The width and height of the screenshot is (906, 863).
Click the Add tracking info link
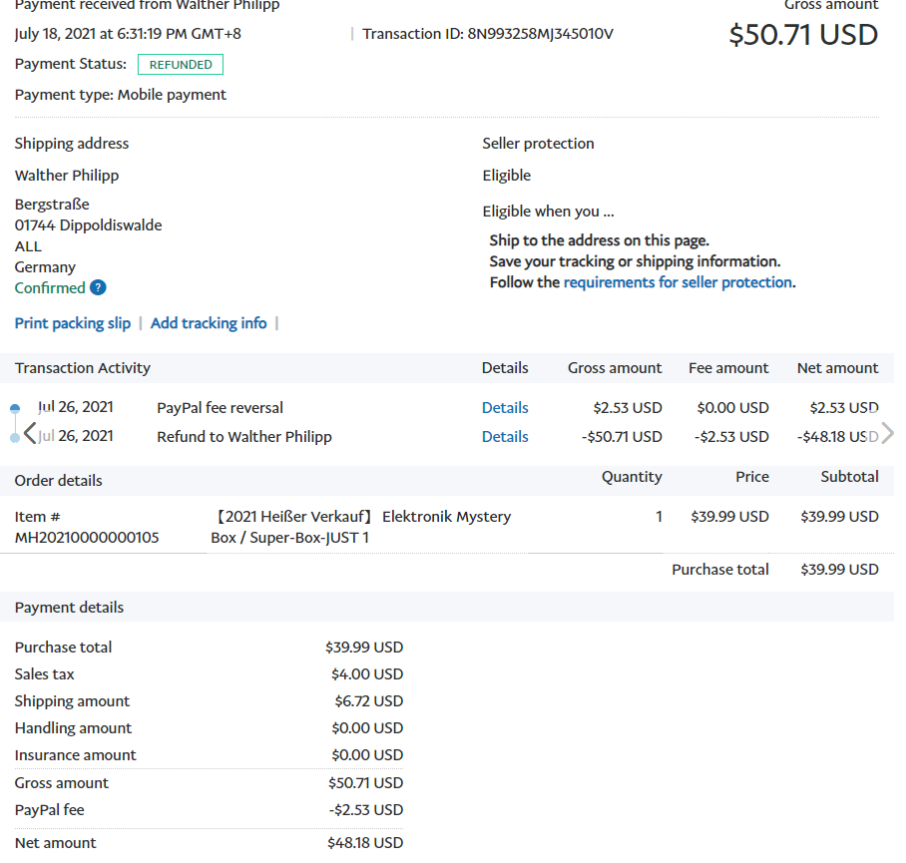pyautogui.click(x=208, y=323)
